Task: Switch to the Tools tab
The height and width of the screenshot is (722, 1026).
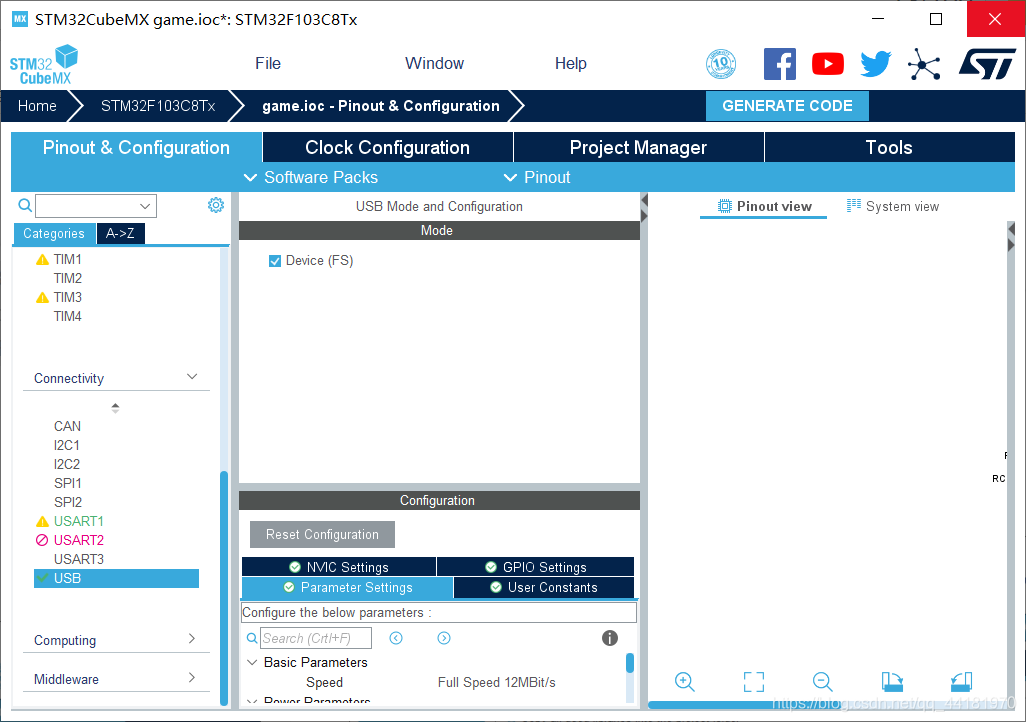Action: 889,147
